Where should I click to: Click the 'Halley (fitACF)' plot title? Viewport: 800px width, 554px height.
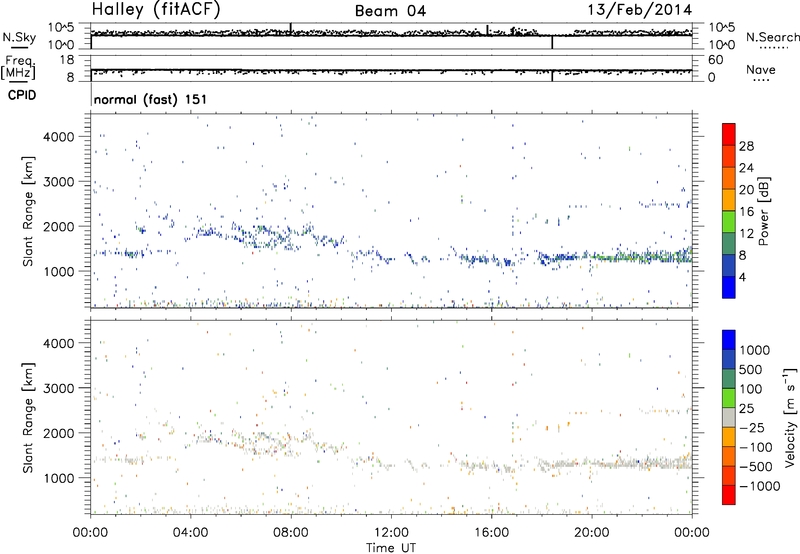(x=156, y=10)
